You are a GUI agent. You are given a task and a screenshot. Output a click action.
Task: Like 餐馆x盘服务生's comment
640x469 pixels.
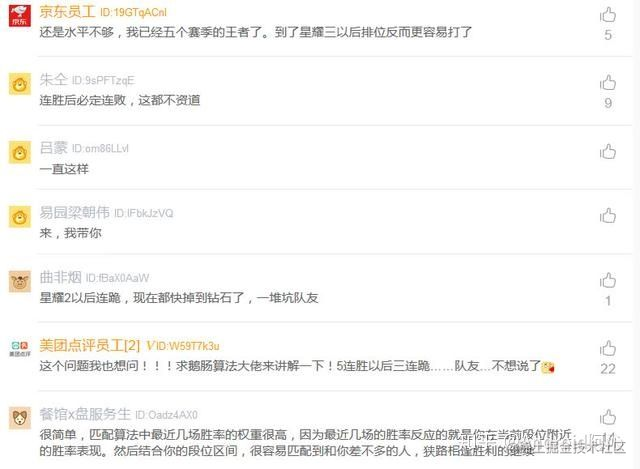coord(608,417)
